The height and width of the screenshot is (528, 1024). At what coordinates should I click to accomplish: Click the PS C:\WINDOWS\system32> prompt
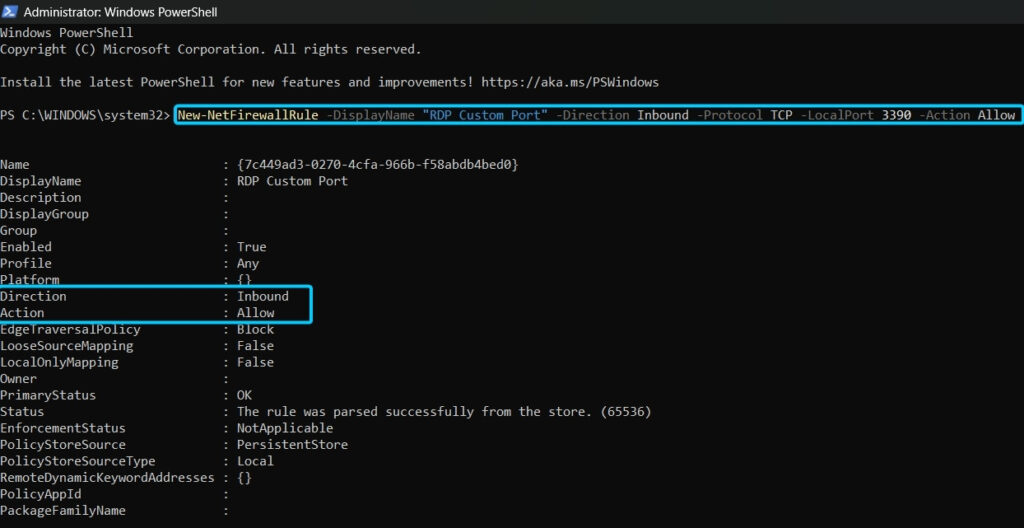point(84,115)
